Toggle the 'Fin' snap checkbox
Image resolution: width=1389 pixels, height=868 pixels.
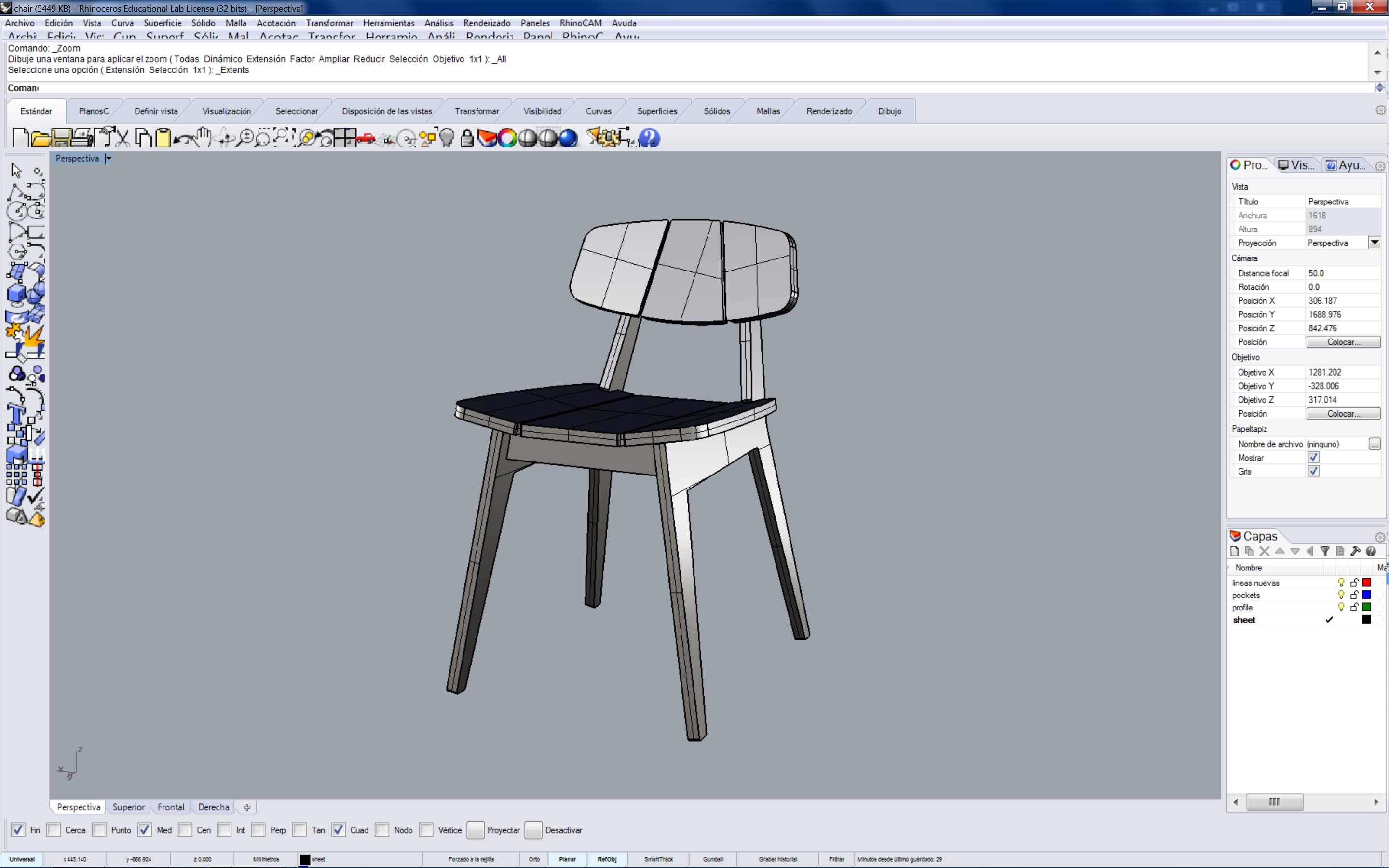(18, 830)
